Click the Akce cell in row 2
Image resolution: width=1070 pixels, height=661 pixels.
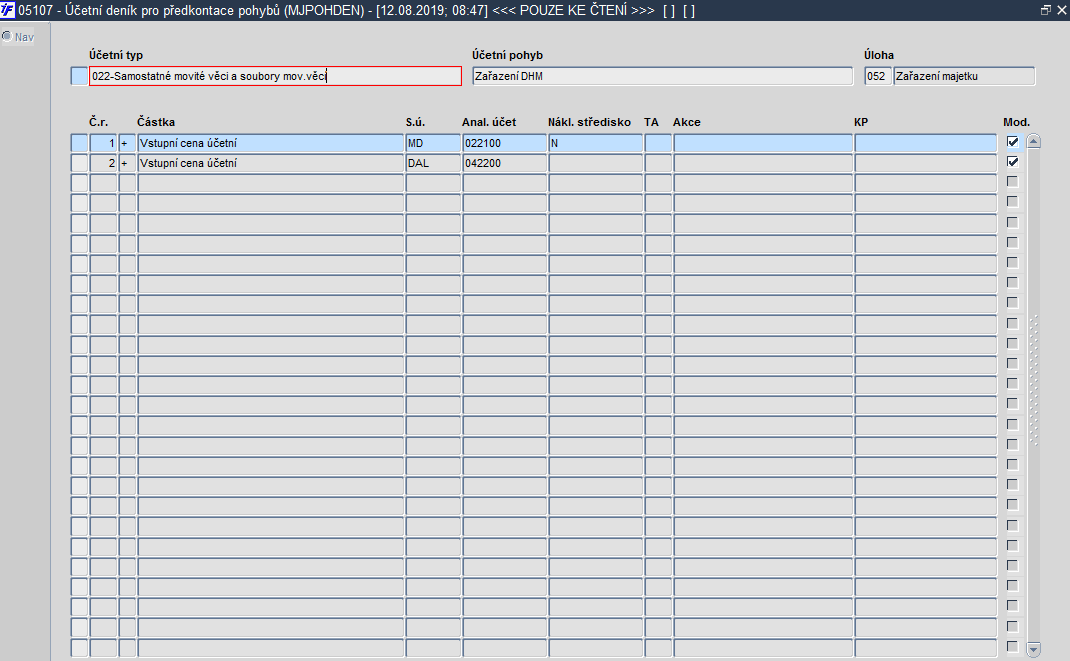click(x=763, y=163)
